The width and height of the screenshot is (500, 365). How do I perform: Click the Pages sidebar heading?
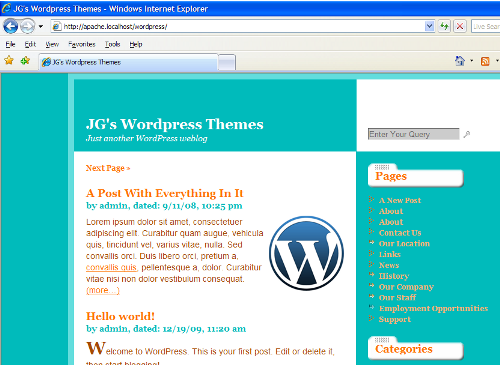391,176
